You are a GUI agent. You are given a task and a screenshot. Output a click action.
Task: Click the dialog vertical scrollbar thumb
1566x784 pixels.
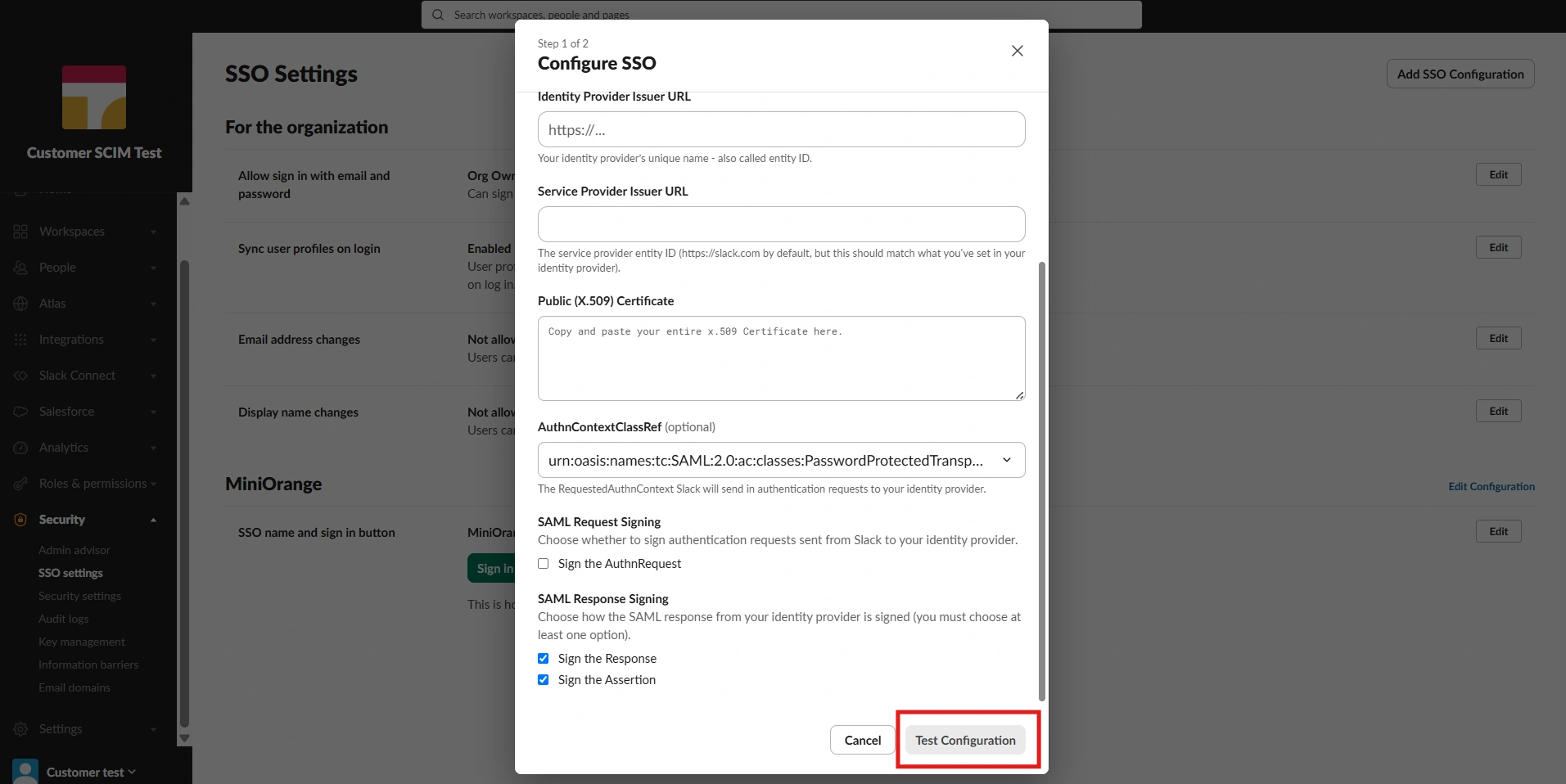pos(1041,481)
